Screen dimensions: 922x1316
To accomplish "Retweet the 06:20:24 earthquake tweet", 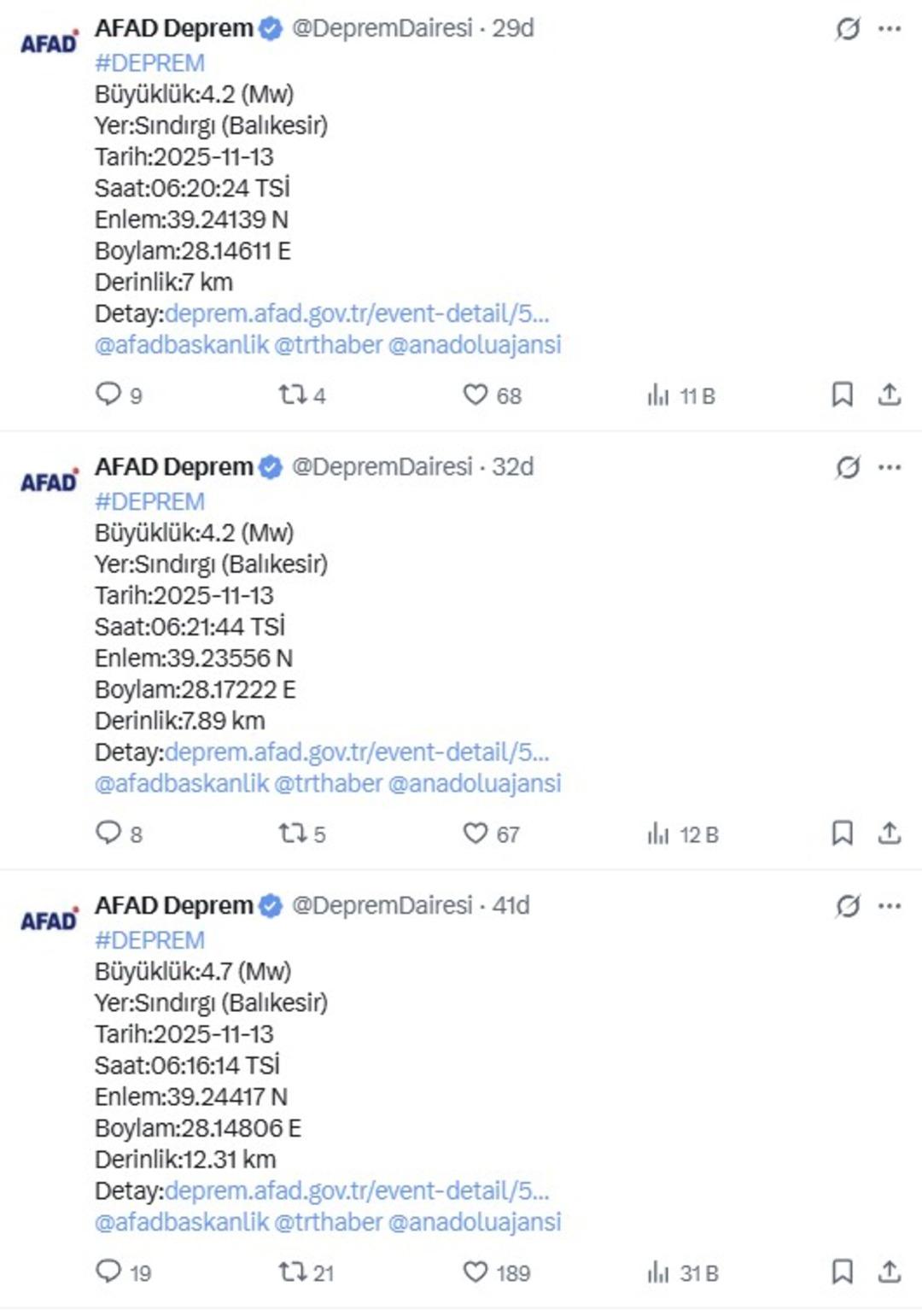I will tap(293, 395).
